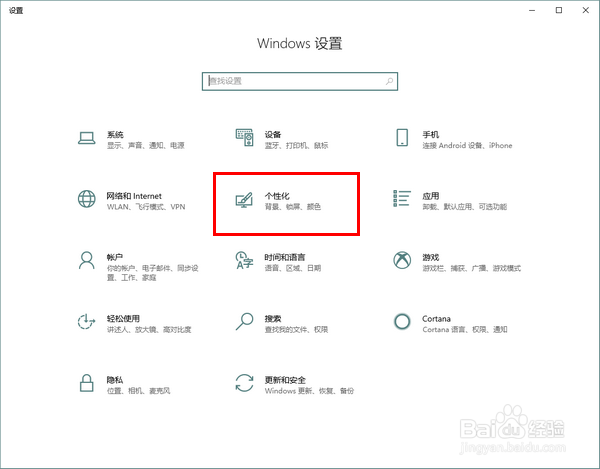Click the Personalization paintbrush icon
The image size is (600, 469).
[244, 200]
